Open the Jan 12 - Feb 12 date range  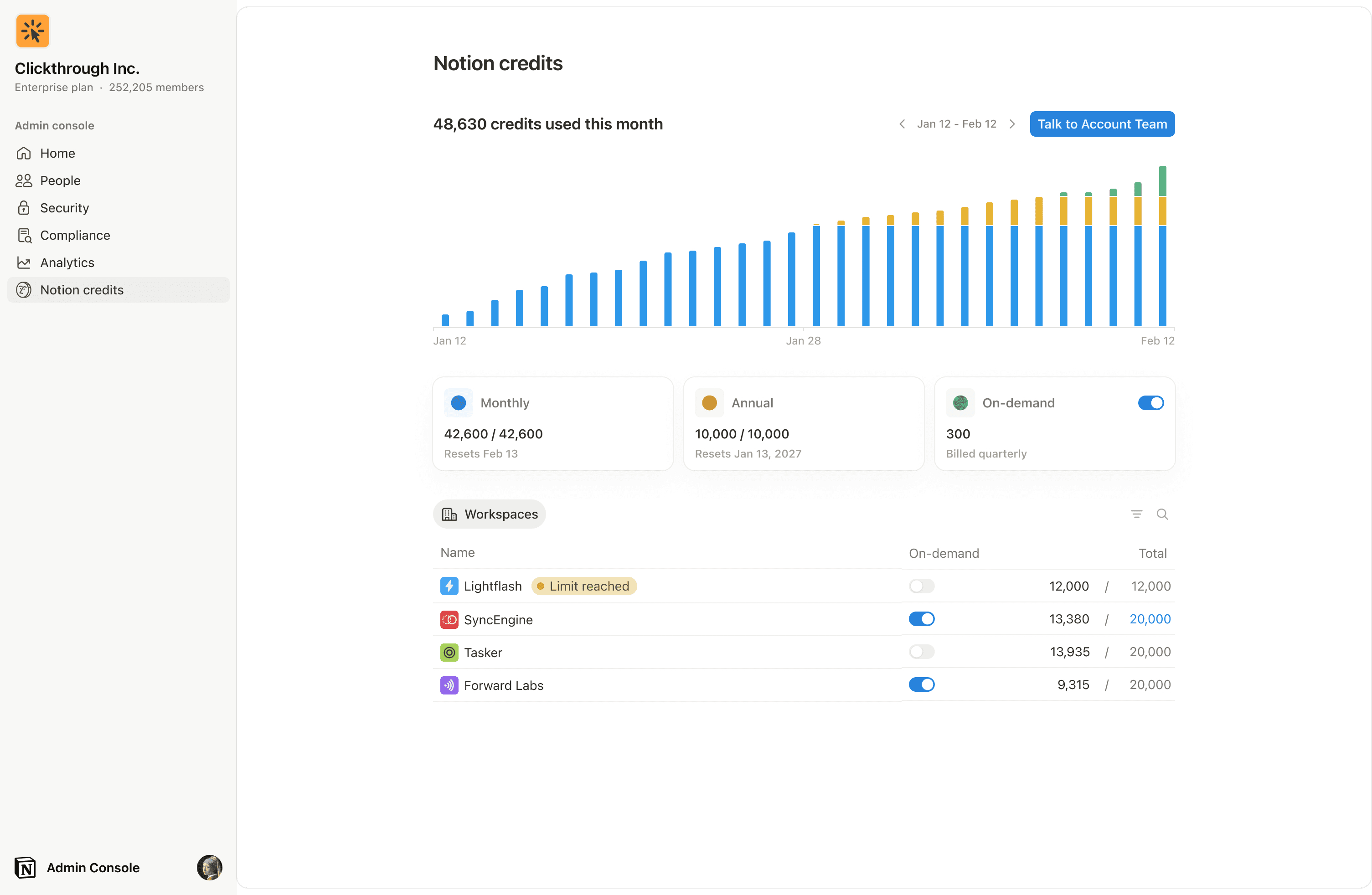(957, 124)
